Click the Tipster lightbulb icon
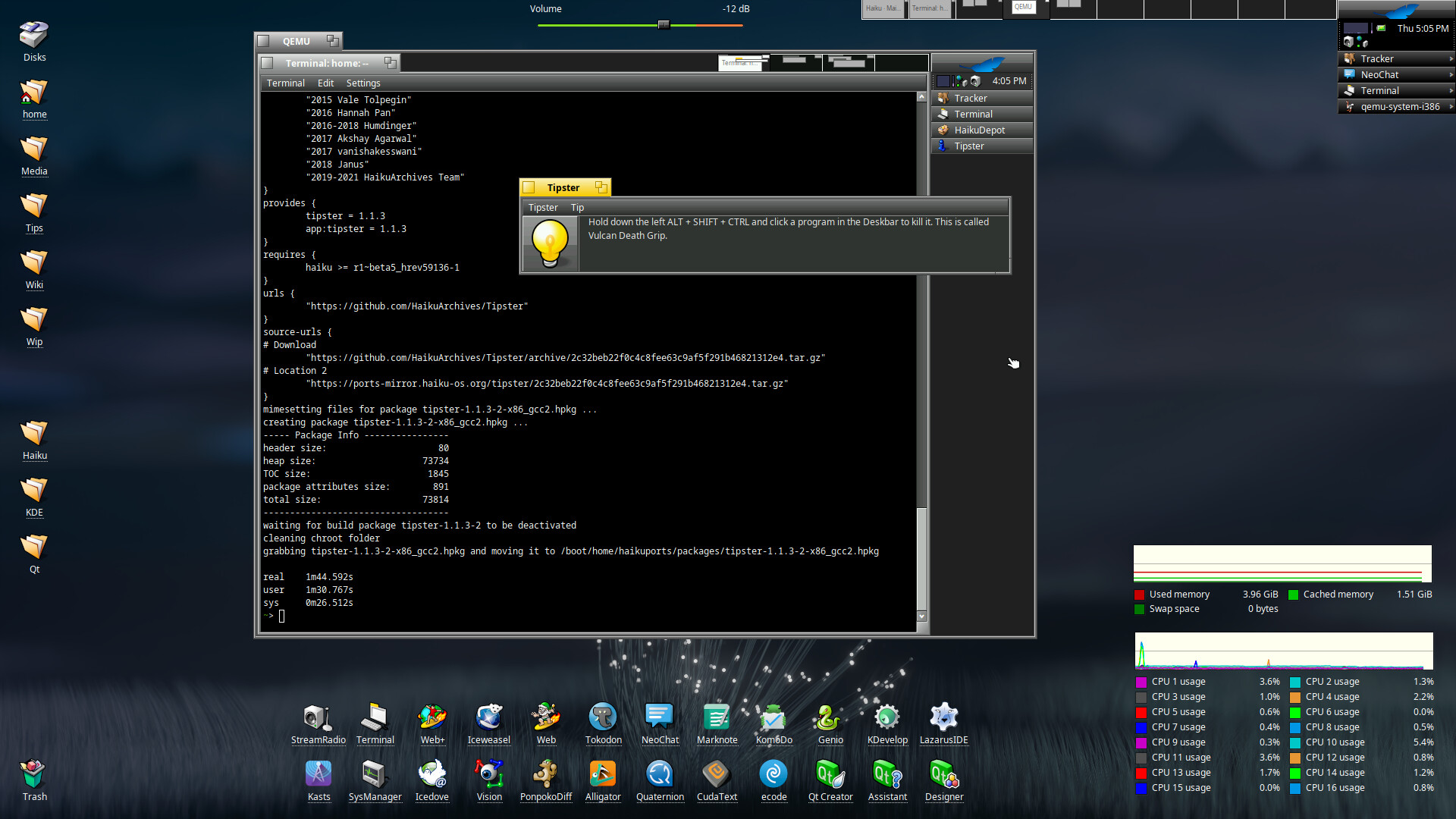The width and height of the screenshot is (1456, 819). point(550,243)
